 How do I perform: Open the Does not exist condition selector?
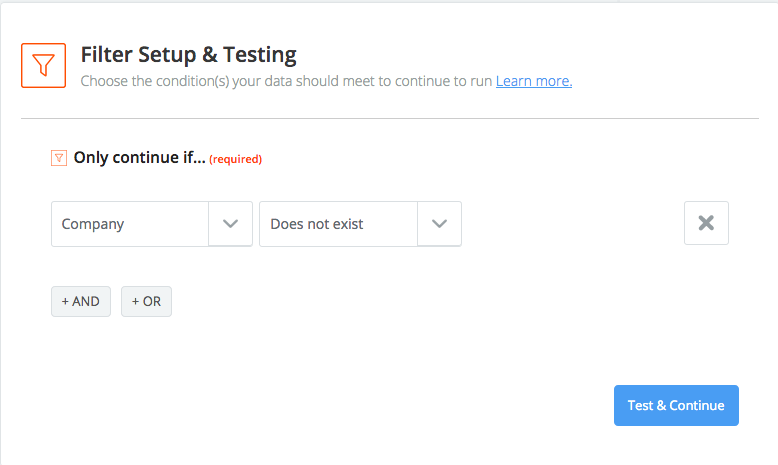(x=360, y=224)
